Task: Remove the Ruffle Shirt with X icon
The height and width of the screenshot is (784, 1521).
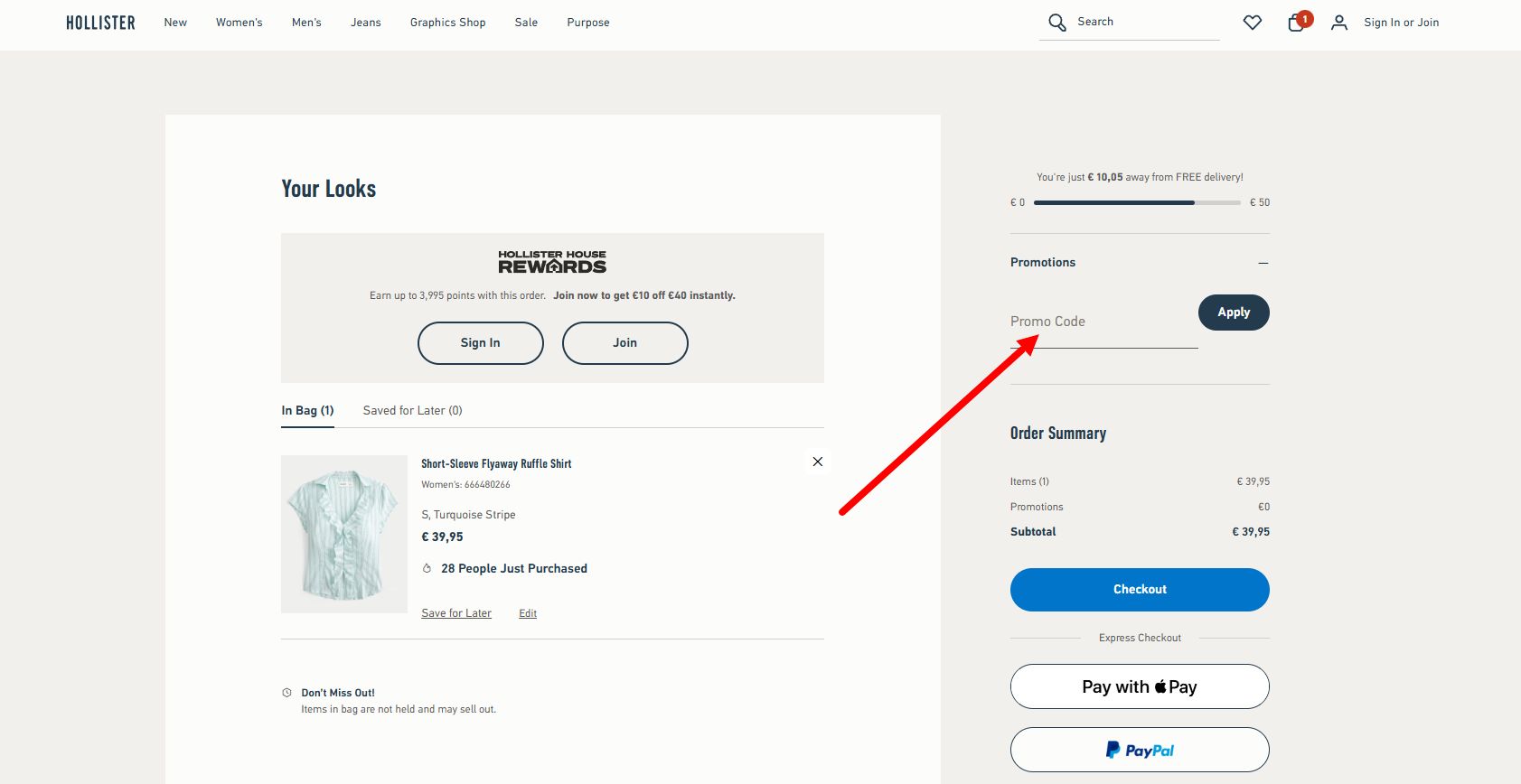Action: click(x=817, y=462)
